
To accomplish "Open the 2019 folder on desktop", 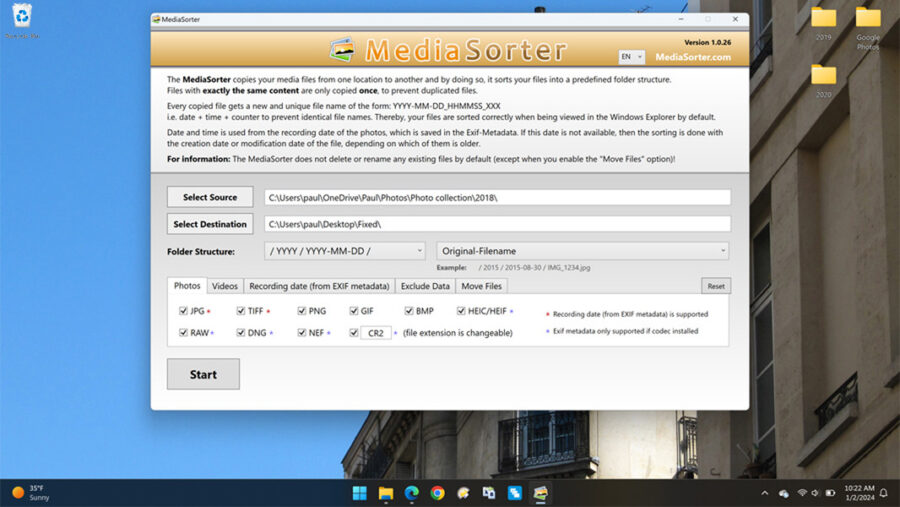I will (823, 19).
